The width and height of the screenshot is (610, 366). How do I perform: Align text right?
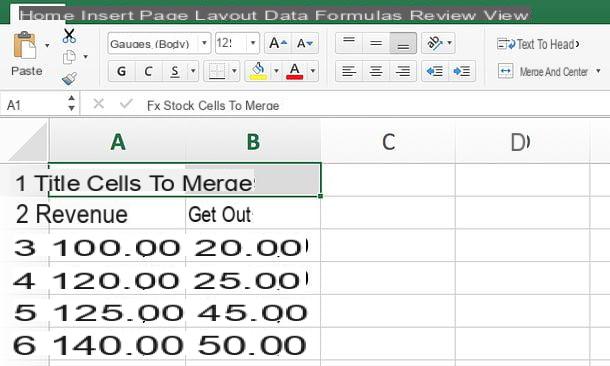click(x=403, y=71)
